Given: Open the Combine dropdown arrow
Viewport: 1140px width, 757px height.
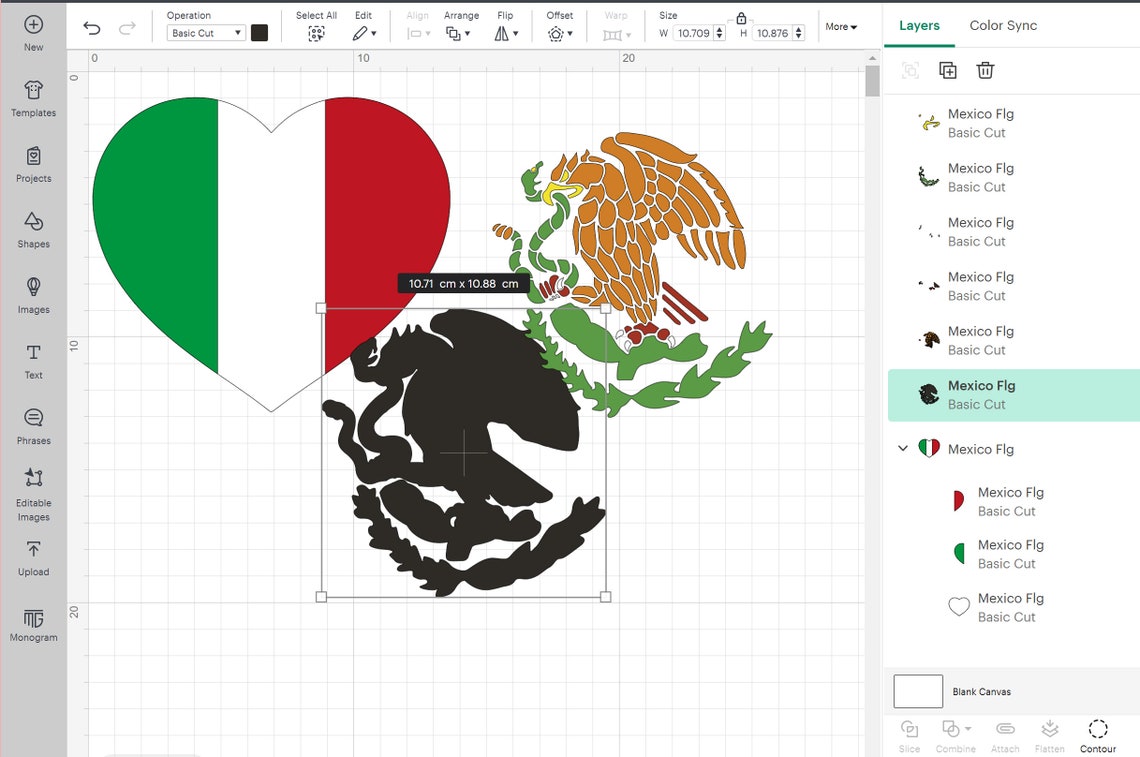Looking at the screenshot, I should point(967,729).
